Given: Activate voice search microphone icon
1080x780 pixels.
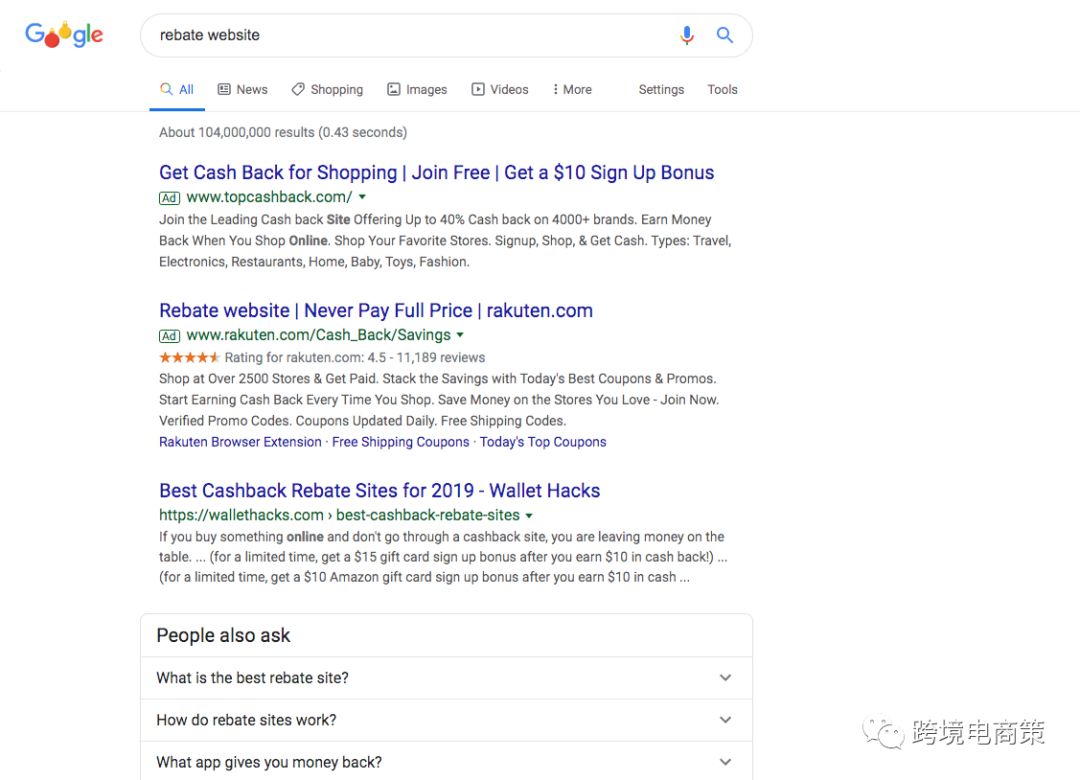Looking at the screenshot, I should pos(687,36).
